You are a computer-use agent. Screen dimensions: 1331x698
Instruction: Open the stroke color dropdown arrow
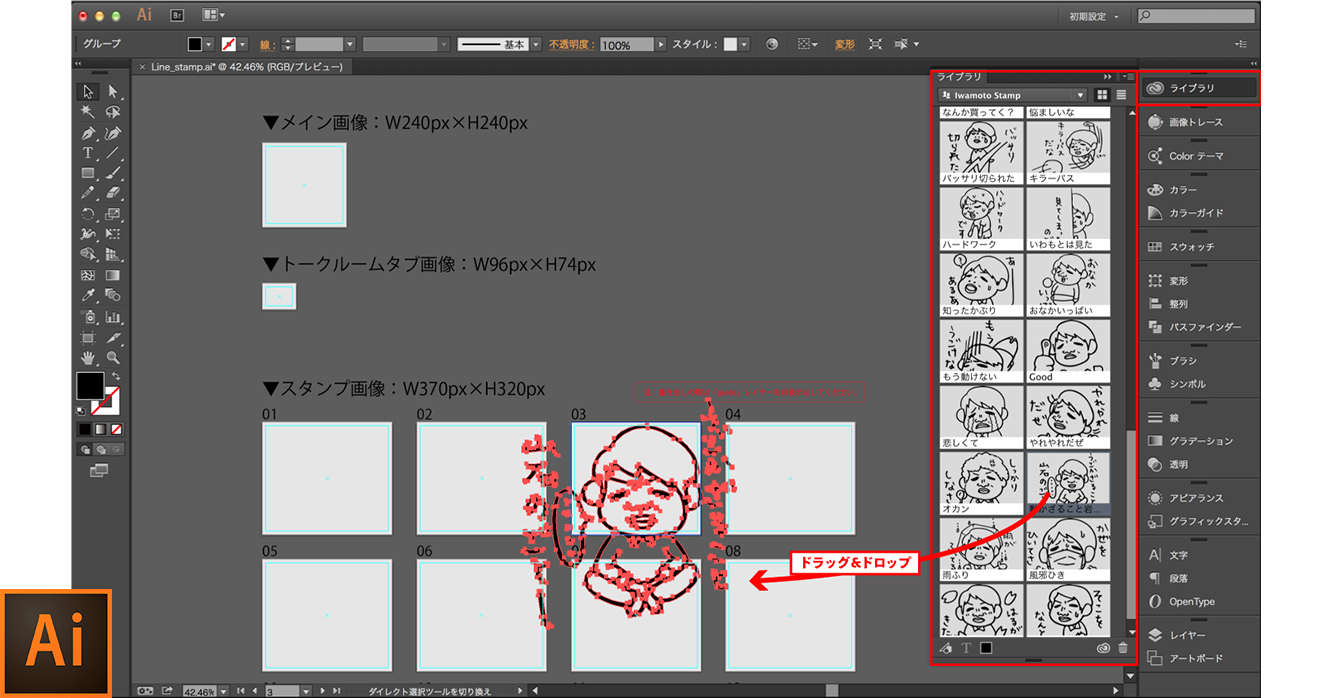[242, 45]
